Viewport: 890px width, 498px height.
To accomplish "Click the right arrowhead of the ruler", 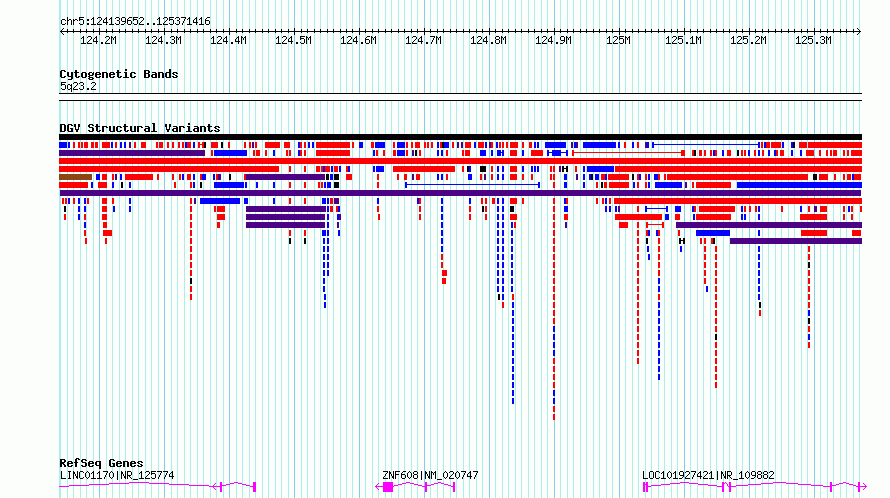I will pos(859,31).
